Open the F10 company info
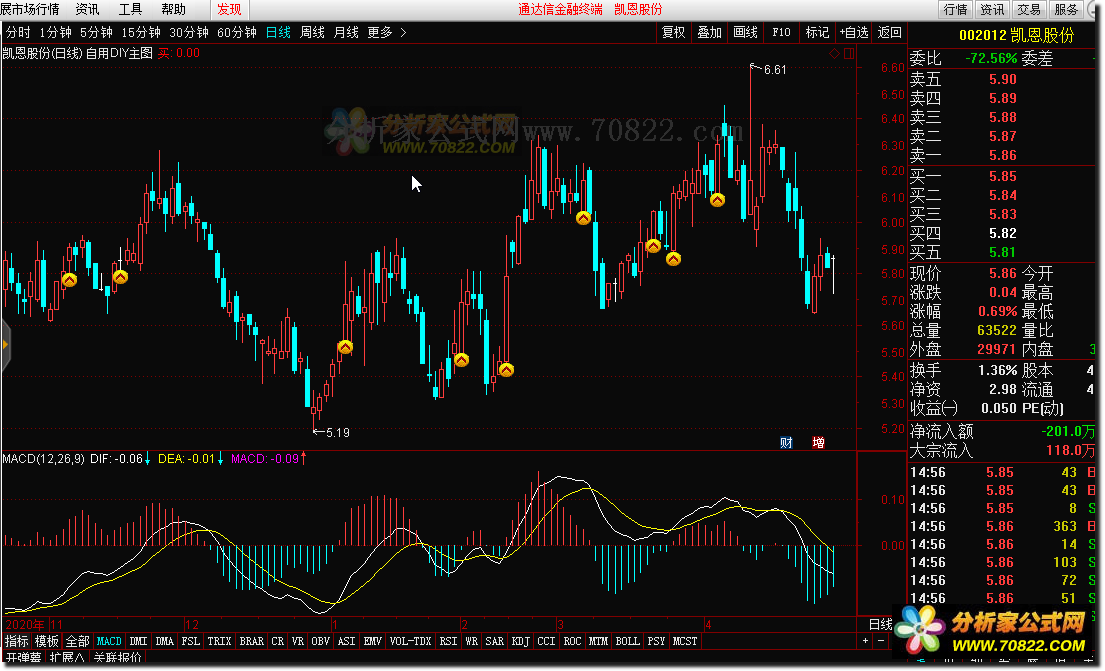Viewport: 1105px width, 671px height. click(782, 32)
